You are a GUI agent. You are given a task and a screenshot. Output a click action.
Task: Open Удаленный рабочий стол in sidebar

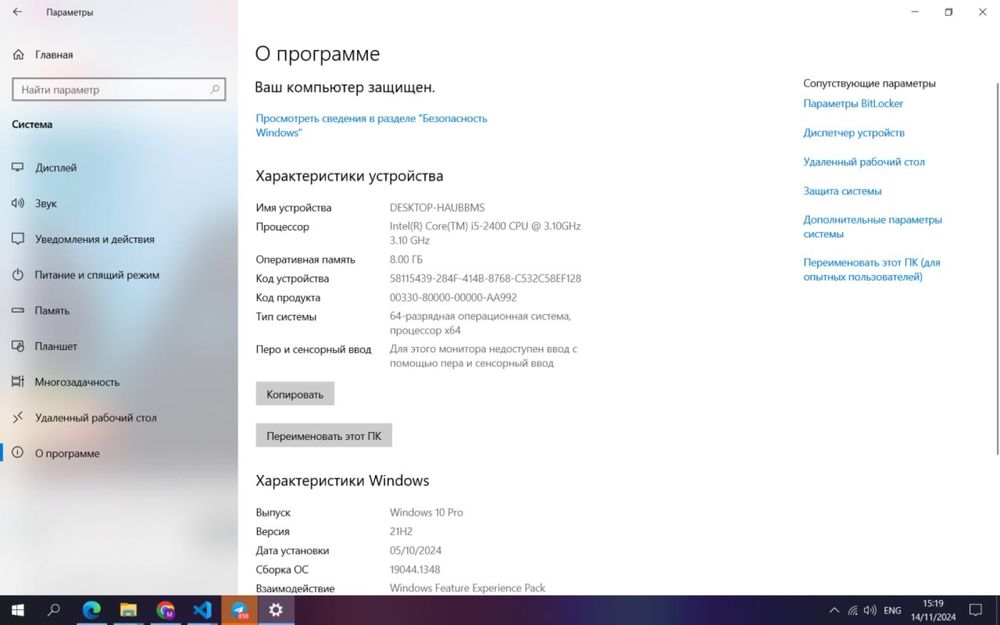119,418
